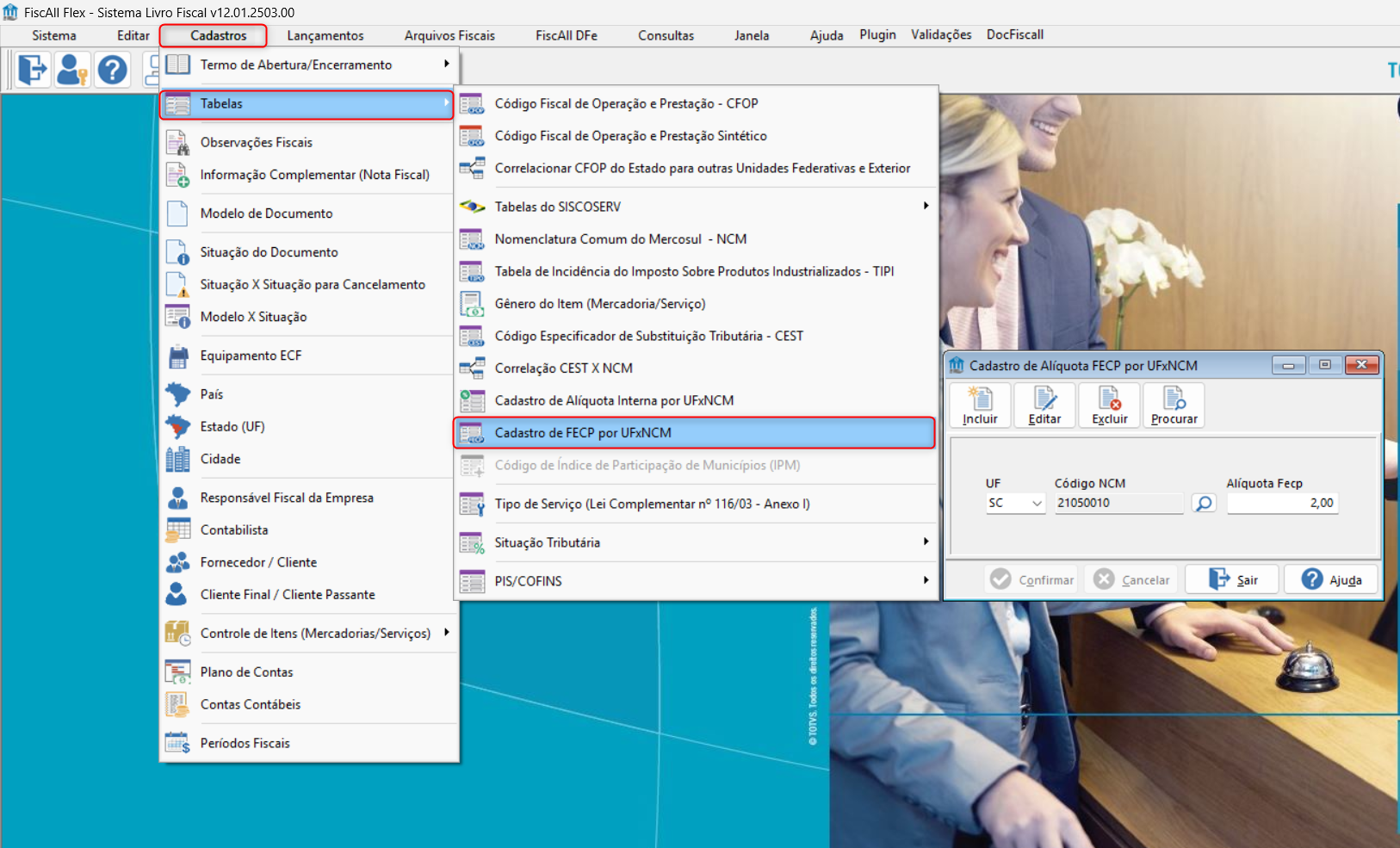Click the Períodos Fiscais calendar icon
1400x848 pixels.
[x=178, y=743]
